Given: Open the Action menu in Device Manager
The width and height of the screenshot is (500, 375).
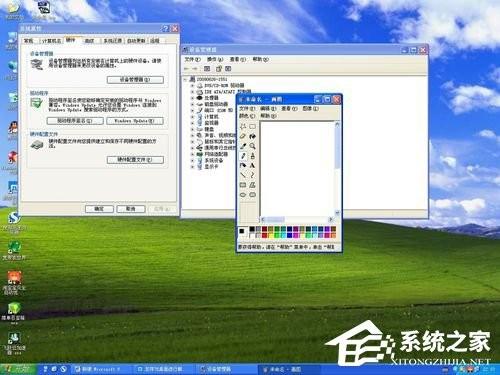Looking at the screenshot, I should click(x=215, y=59).
